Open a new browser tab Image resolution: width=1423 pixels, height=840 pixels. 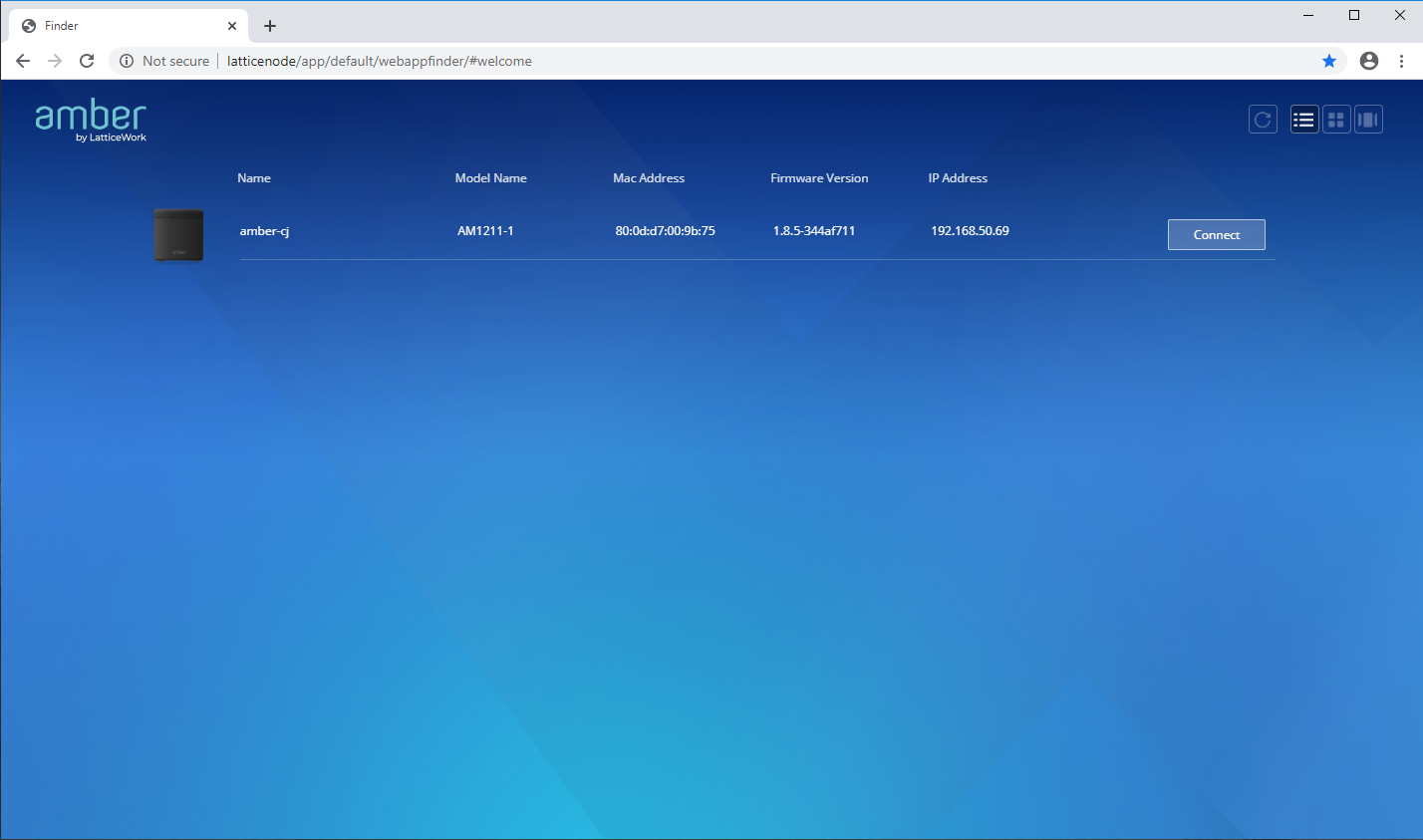click(270, 26)
